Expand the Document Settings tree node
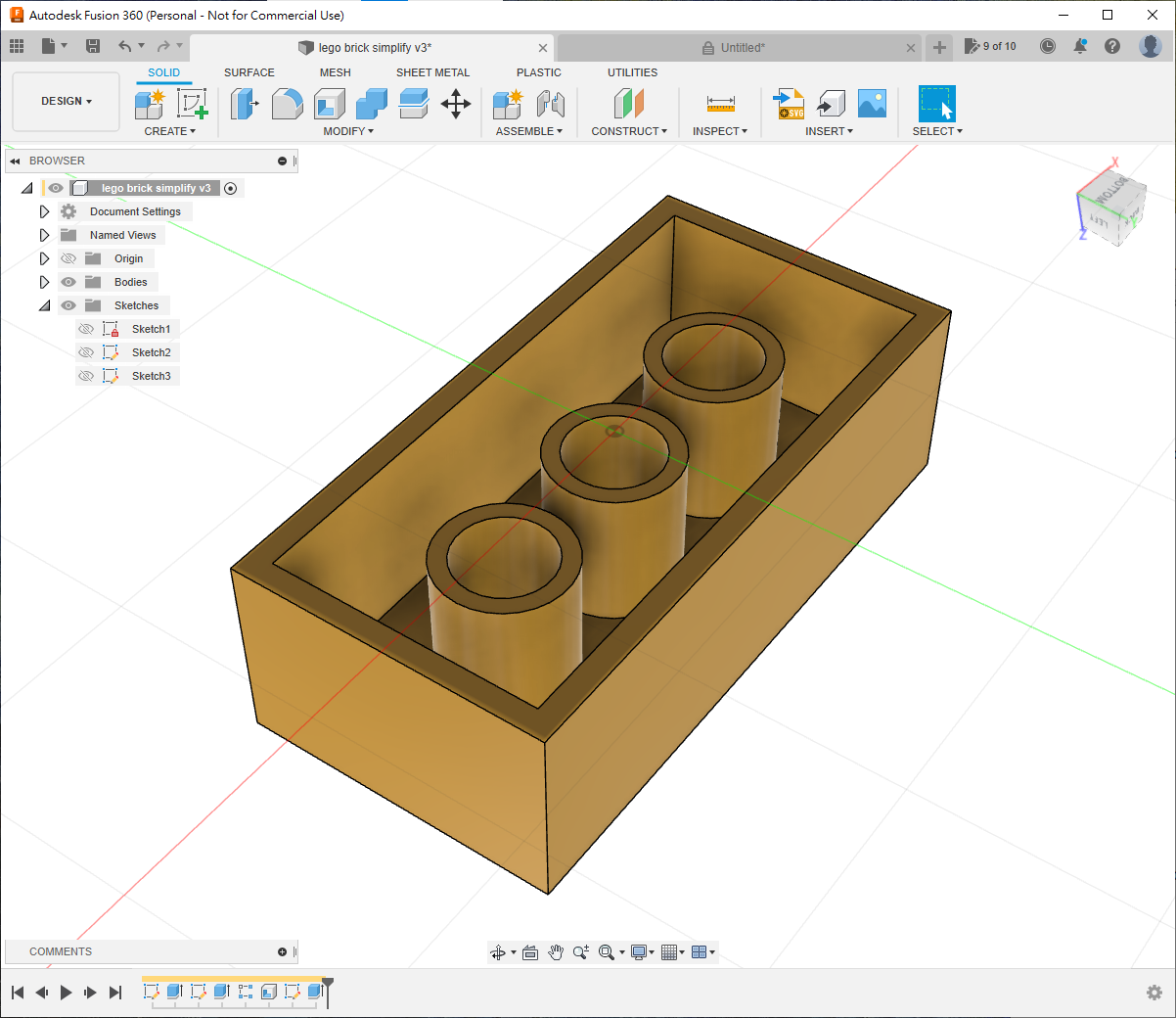Image resolution: width=1176 pixels, height=1018 pixels. [44, 211]
